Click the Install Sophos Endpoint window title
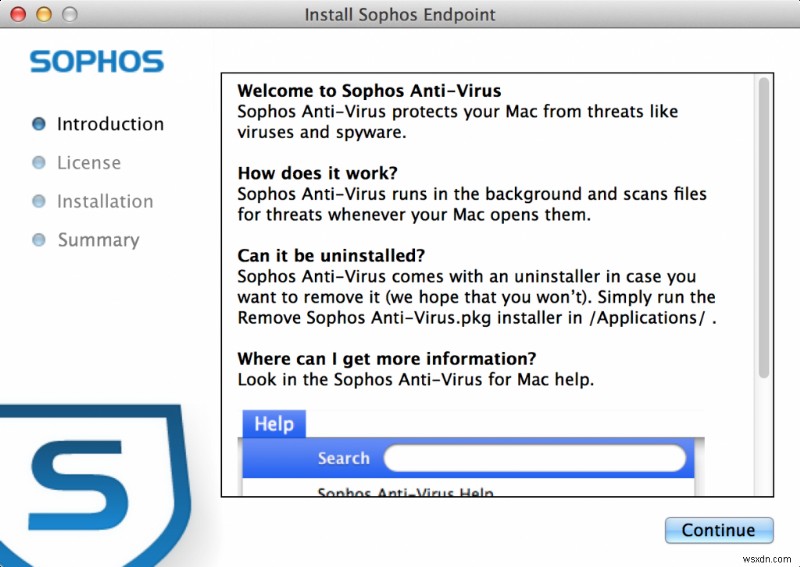 (x=400, y=15)
